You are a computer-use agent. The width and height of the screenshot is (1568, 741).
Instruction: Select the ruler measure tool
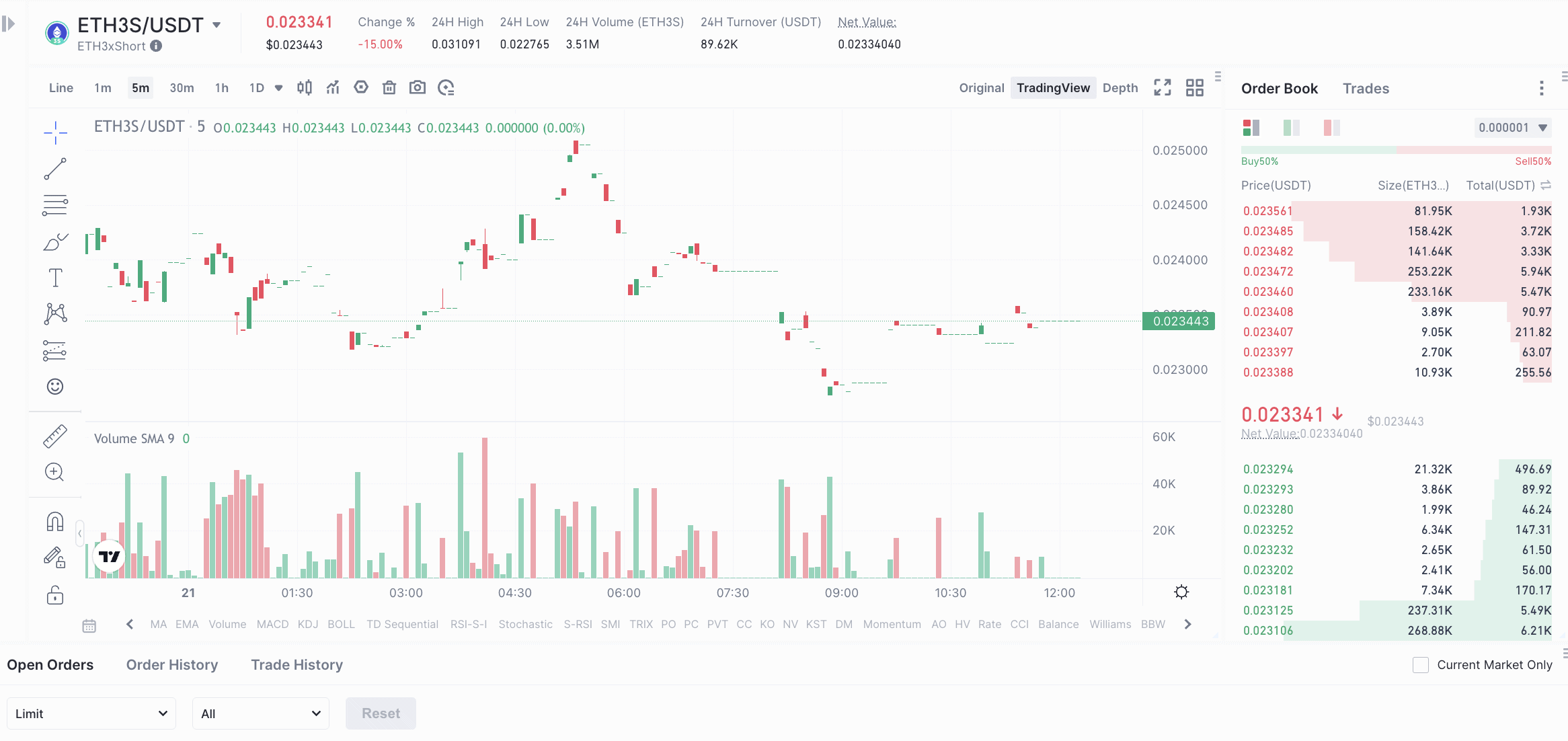[55, 436]
